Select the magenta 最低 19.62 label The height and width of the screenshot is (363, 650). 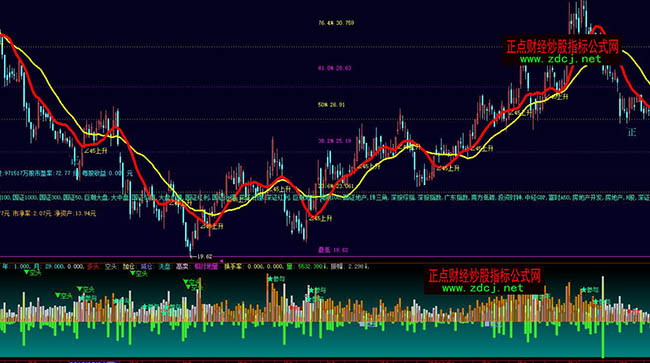[333, 250]
